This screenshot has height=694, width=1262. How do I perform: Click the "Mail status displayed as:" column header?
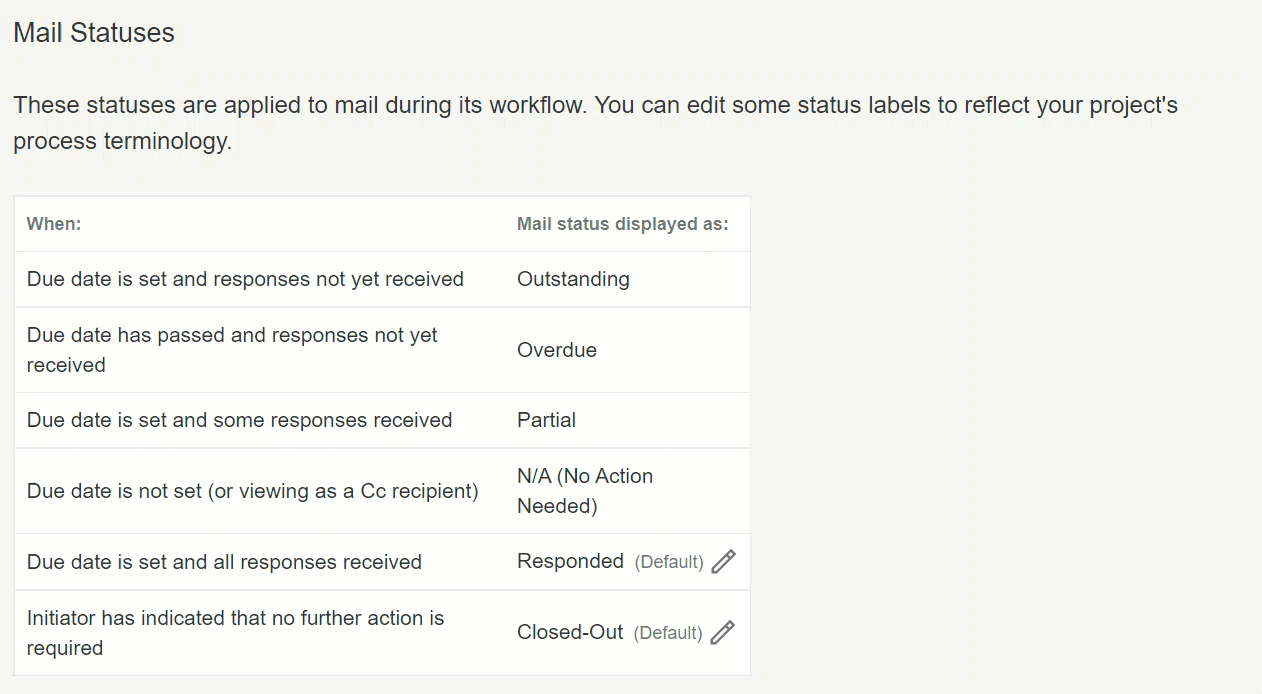coord(622,224)
